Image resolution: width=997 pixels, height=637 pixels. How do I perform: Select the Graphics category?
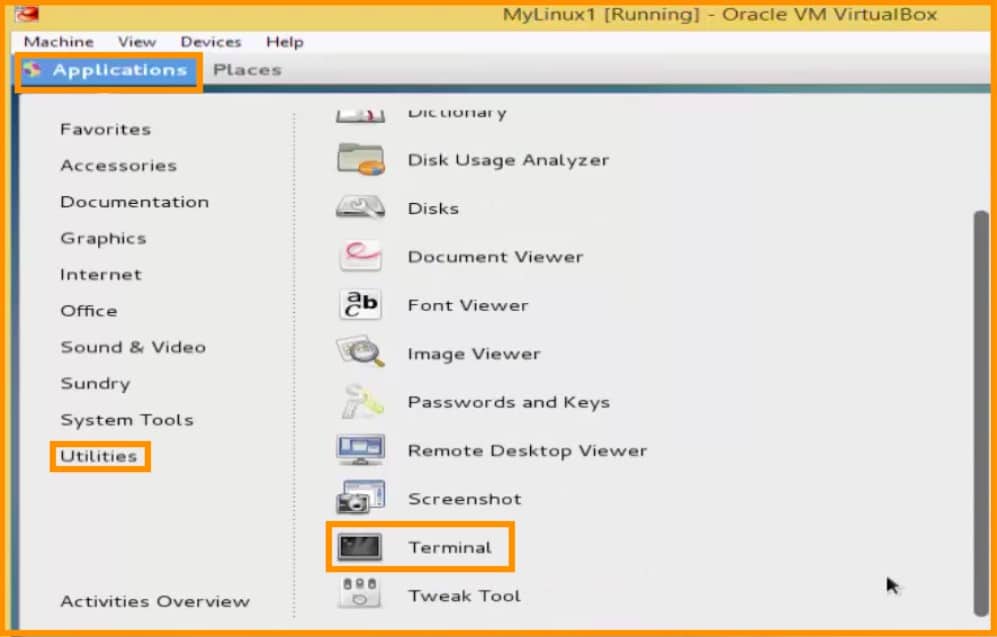tap(103, 238)
